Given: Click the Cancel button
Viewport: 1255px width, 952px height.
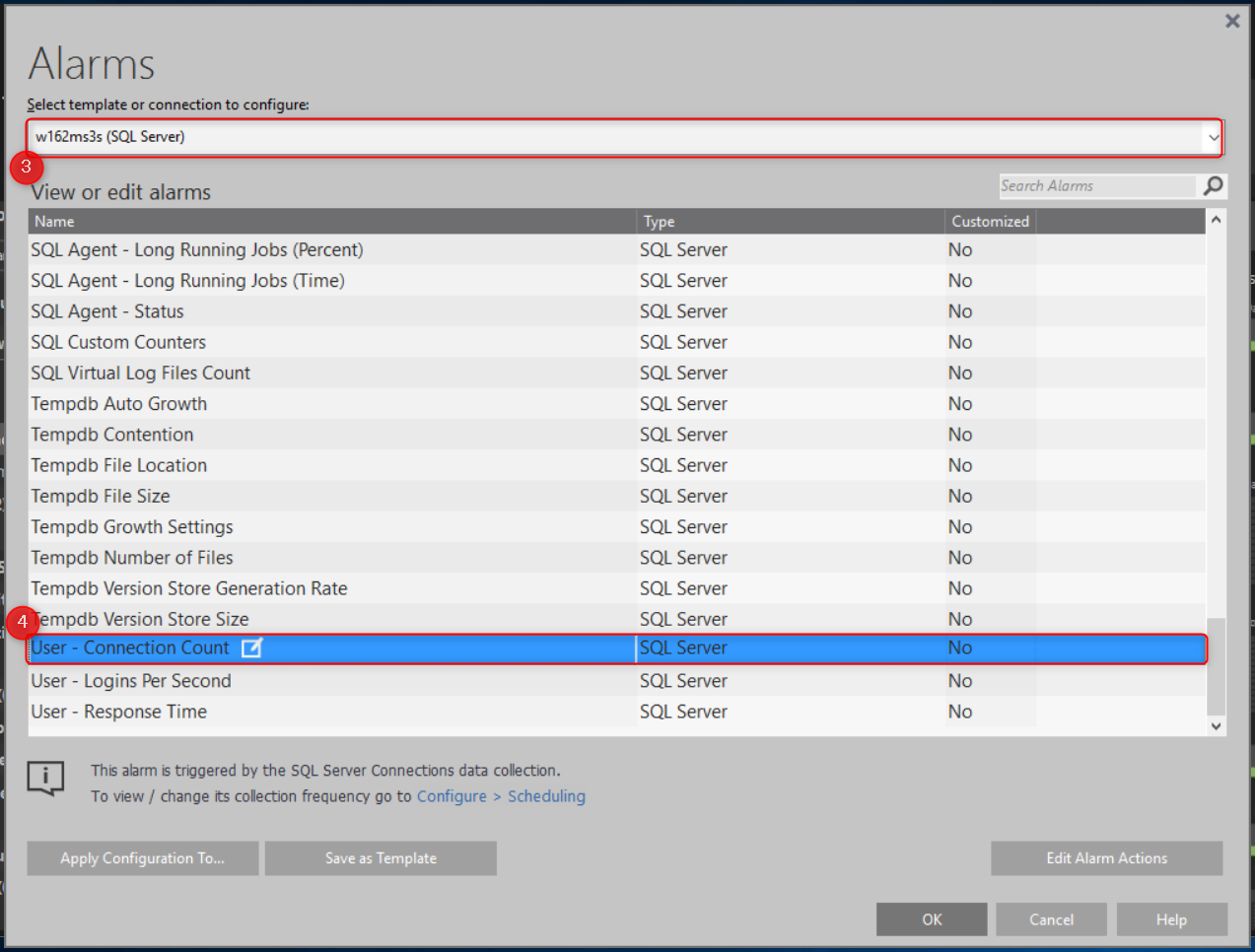Looking at the screenshot, I should (1051, 918).
